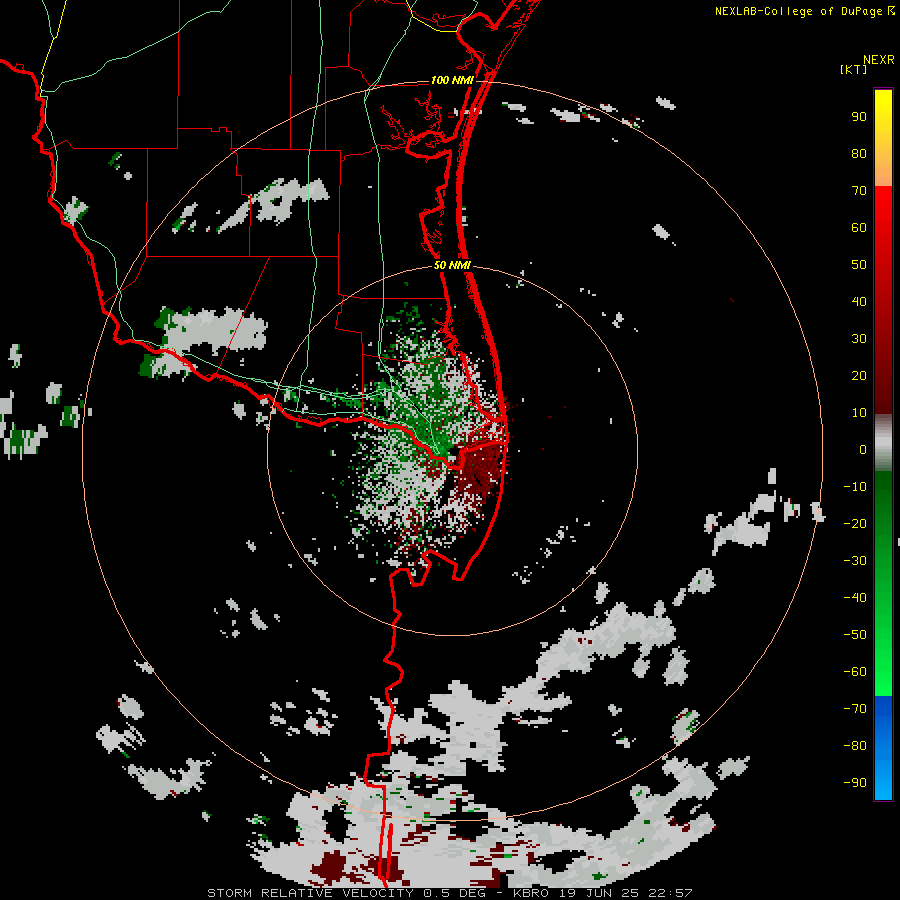Viewport: 900px width, 900px height.
Task: Click the -40 scale label
Action: click(855, 598)
